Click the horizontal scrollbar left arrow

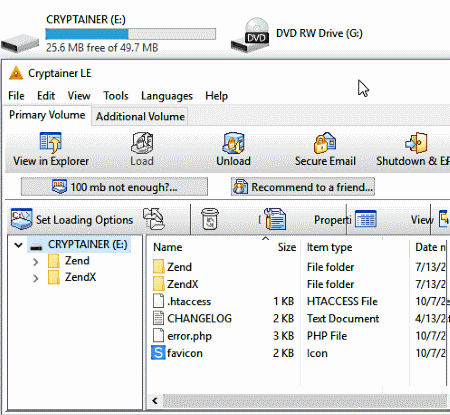point(155,400)
